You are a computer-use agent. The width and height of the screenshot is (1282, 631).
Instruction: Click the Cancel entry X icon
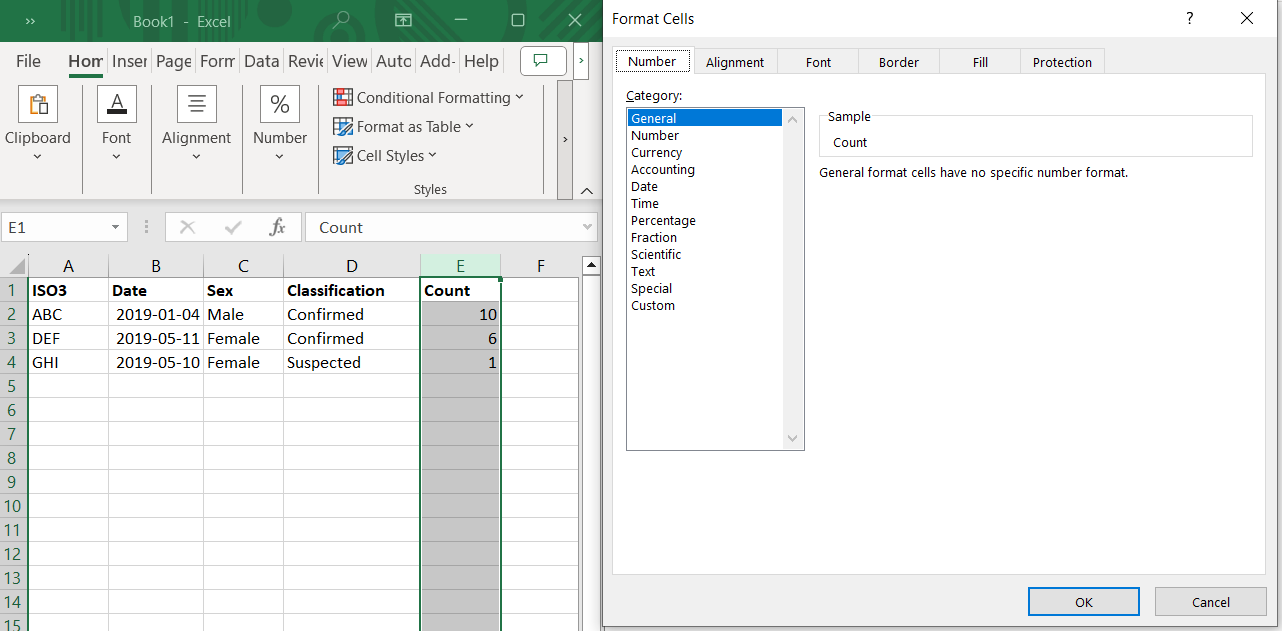[187, 227]
